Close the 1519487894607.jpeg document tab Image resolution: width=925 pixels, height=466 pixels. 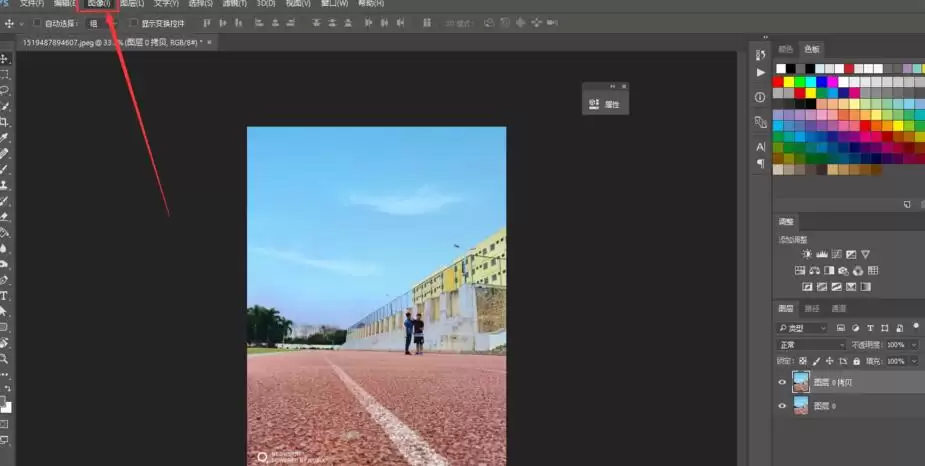point(209,42)
